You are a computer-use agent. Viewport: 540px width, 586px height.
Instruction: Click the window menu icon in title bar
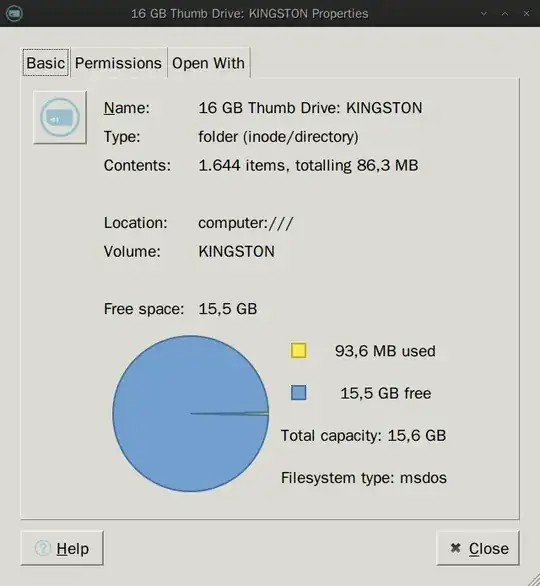[15, 14]
